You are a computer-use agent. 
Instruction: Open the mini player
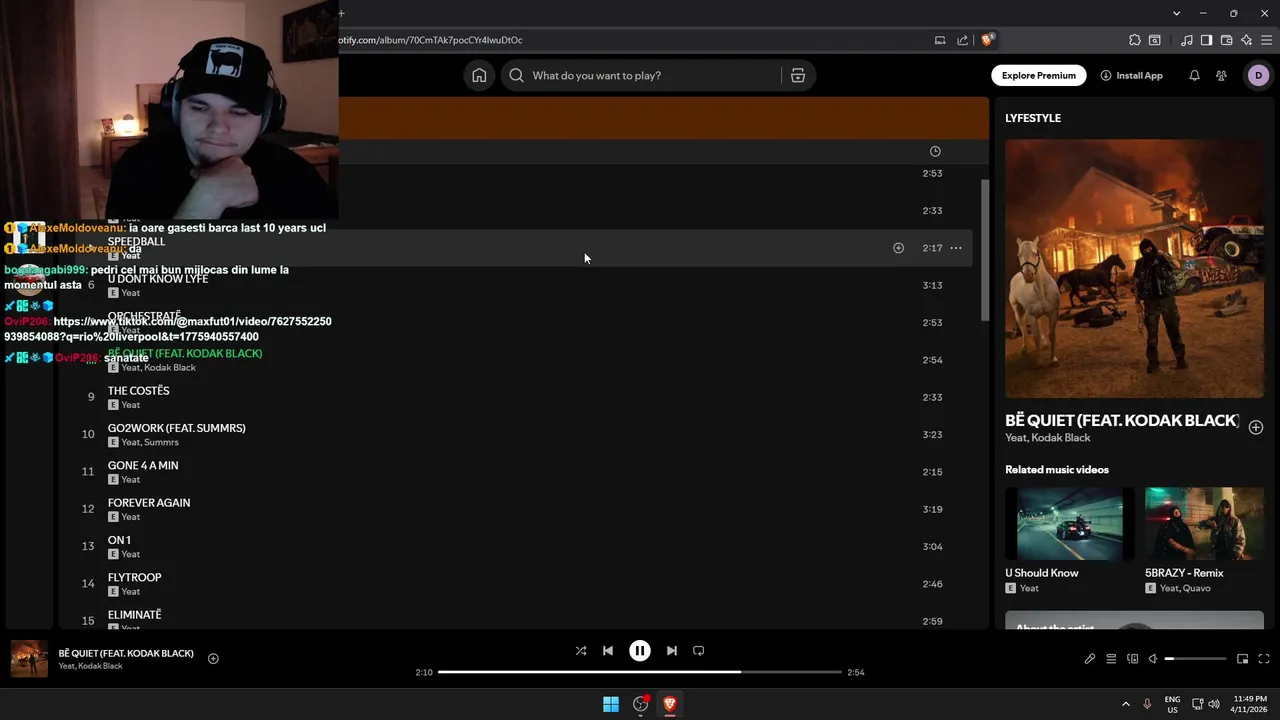1242,659
